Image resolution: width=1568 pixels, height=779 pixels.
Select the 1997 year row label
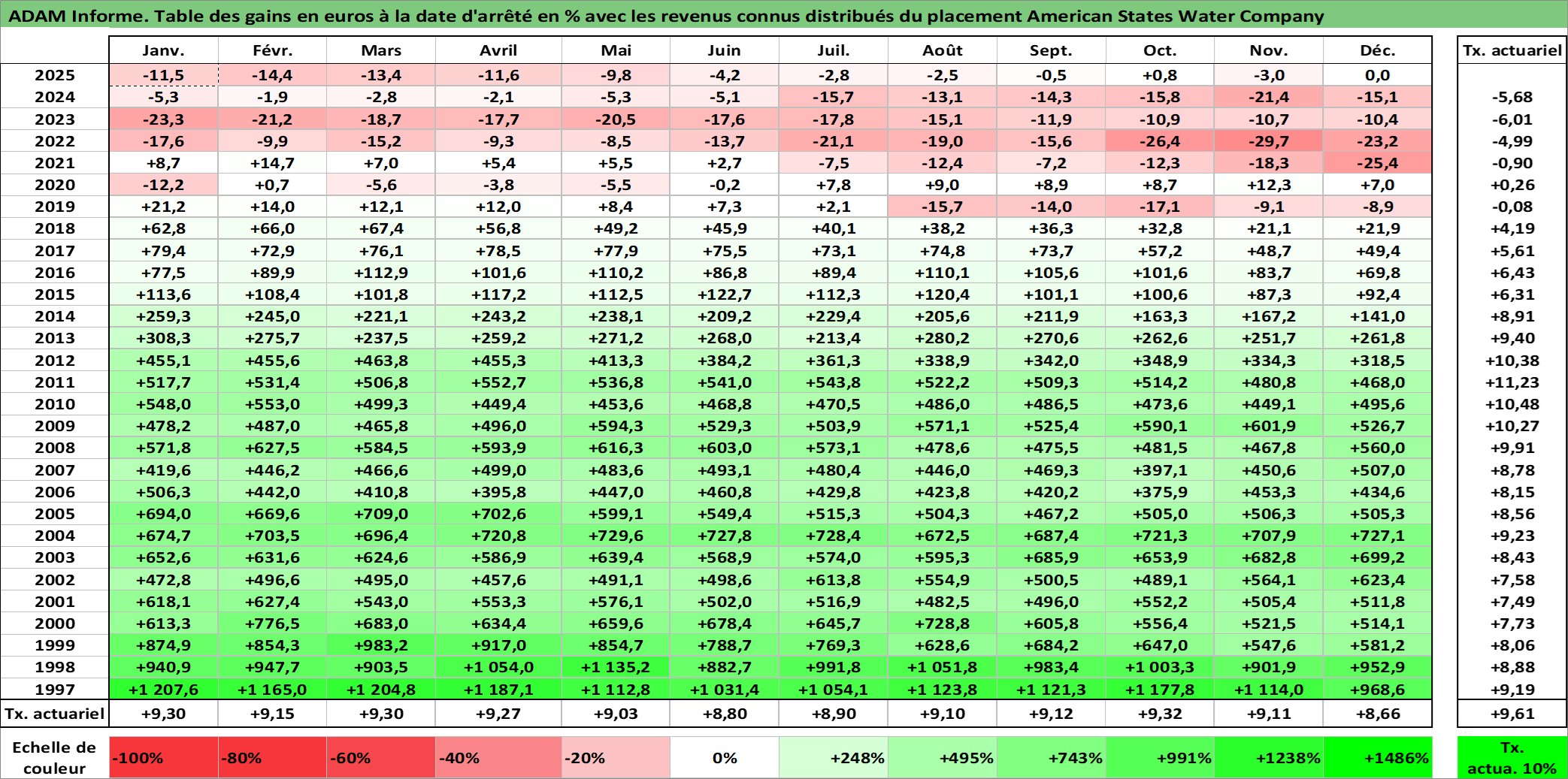tap(55, 690)
